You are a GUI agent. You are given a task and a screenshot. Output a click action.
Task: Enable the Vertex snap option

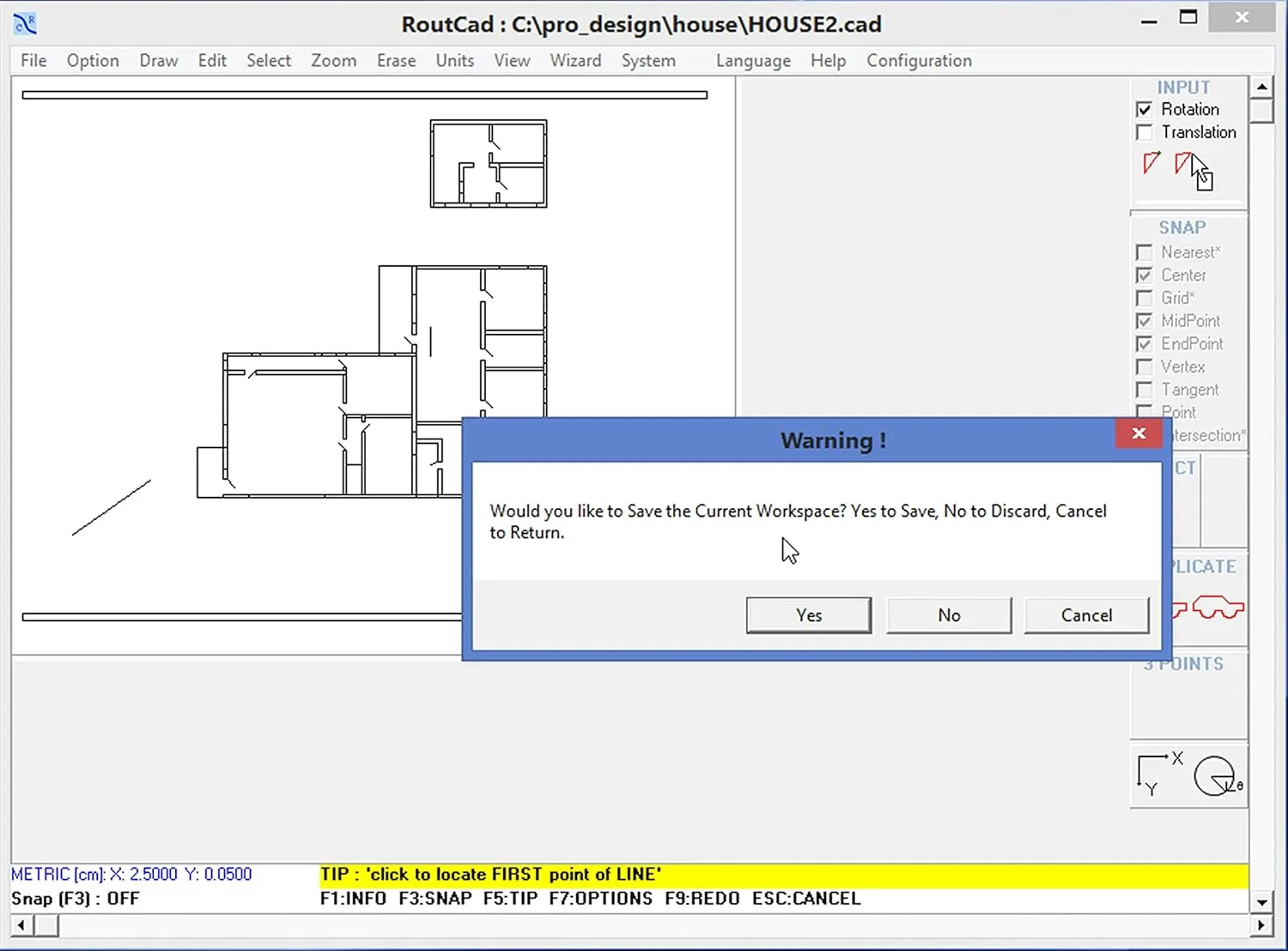tap(1145, 366)
